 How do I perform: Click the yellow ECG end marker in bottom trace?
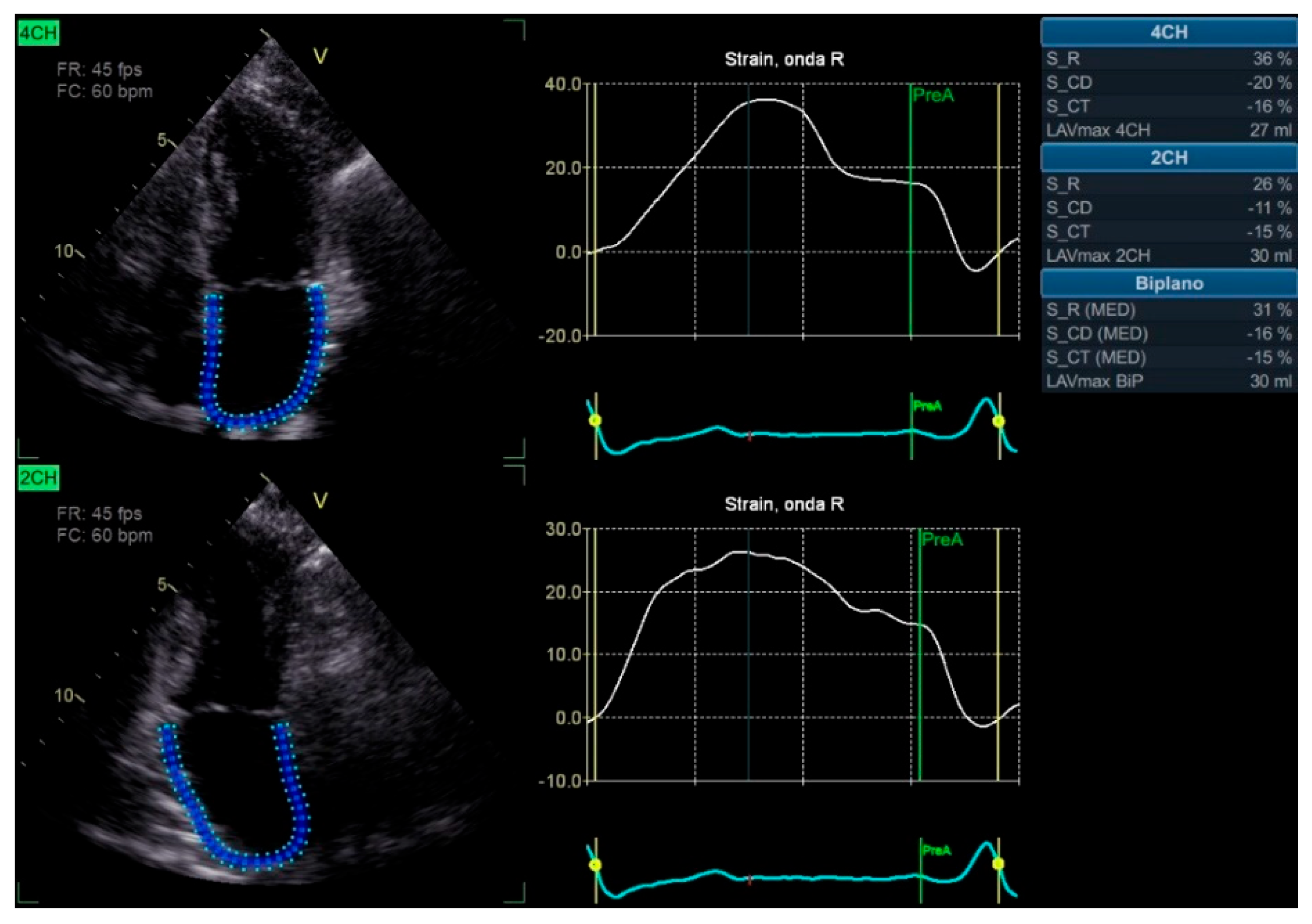(x=998, y=863)
